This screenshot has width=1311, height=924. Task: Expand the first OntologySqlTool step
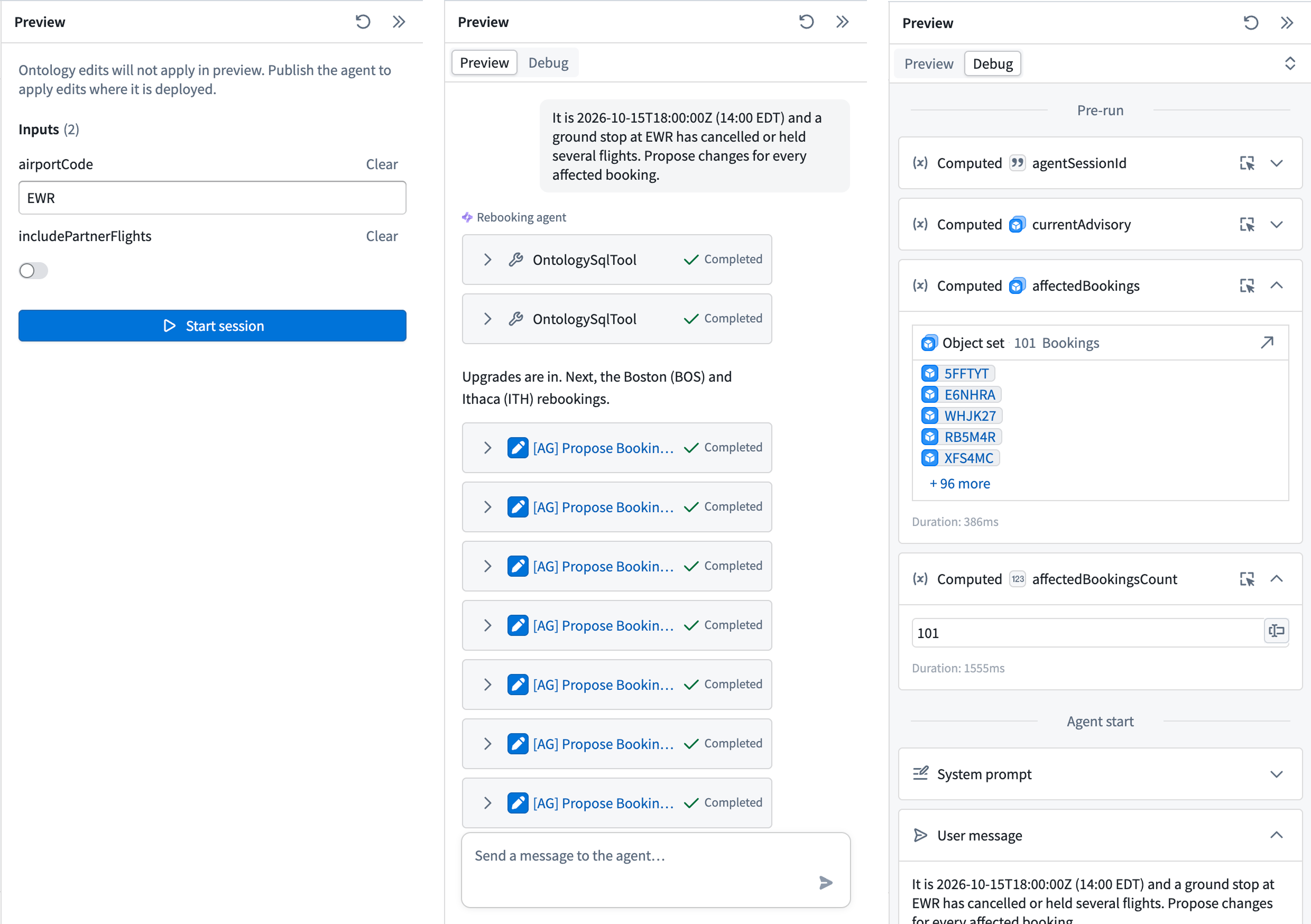click(487, 260)
